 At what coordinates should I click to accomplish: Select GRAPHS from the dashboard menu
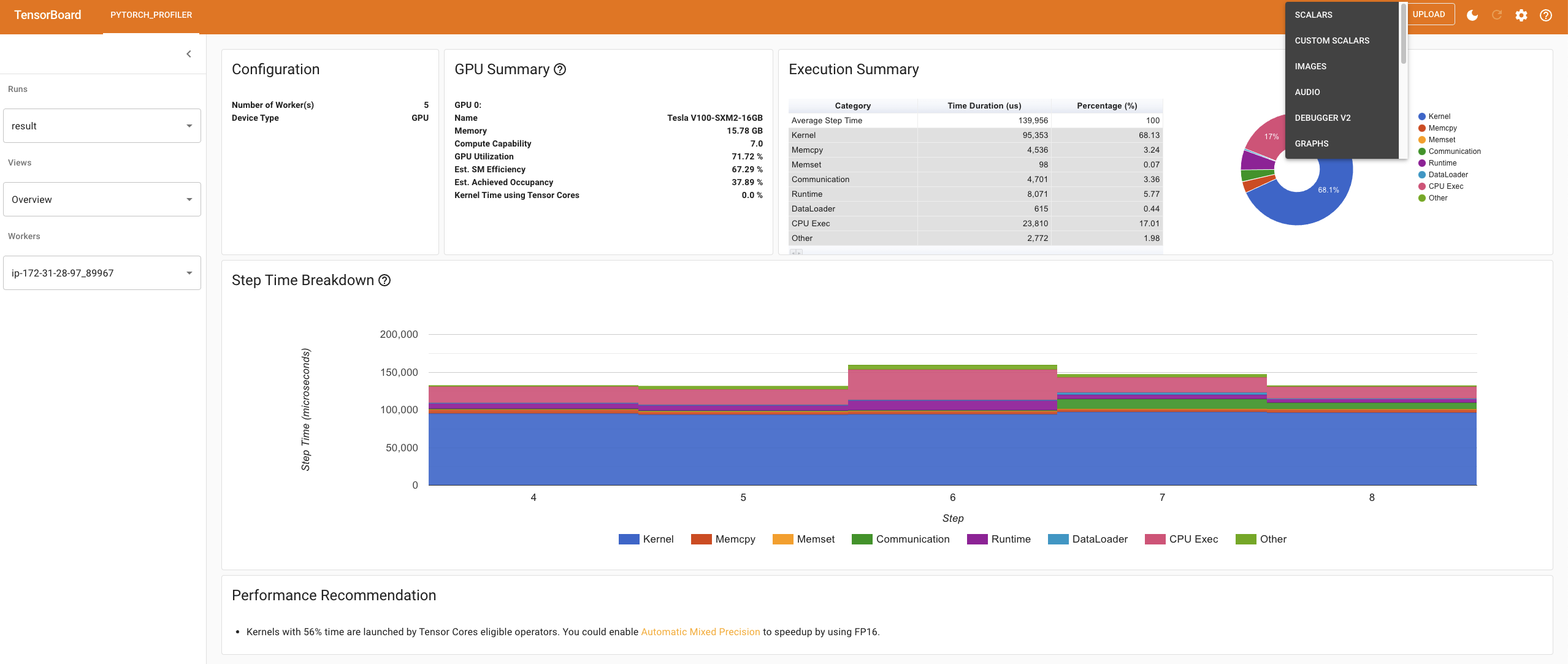pos(1311,143)
